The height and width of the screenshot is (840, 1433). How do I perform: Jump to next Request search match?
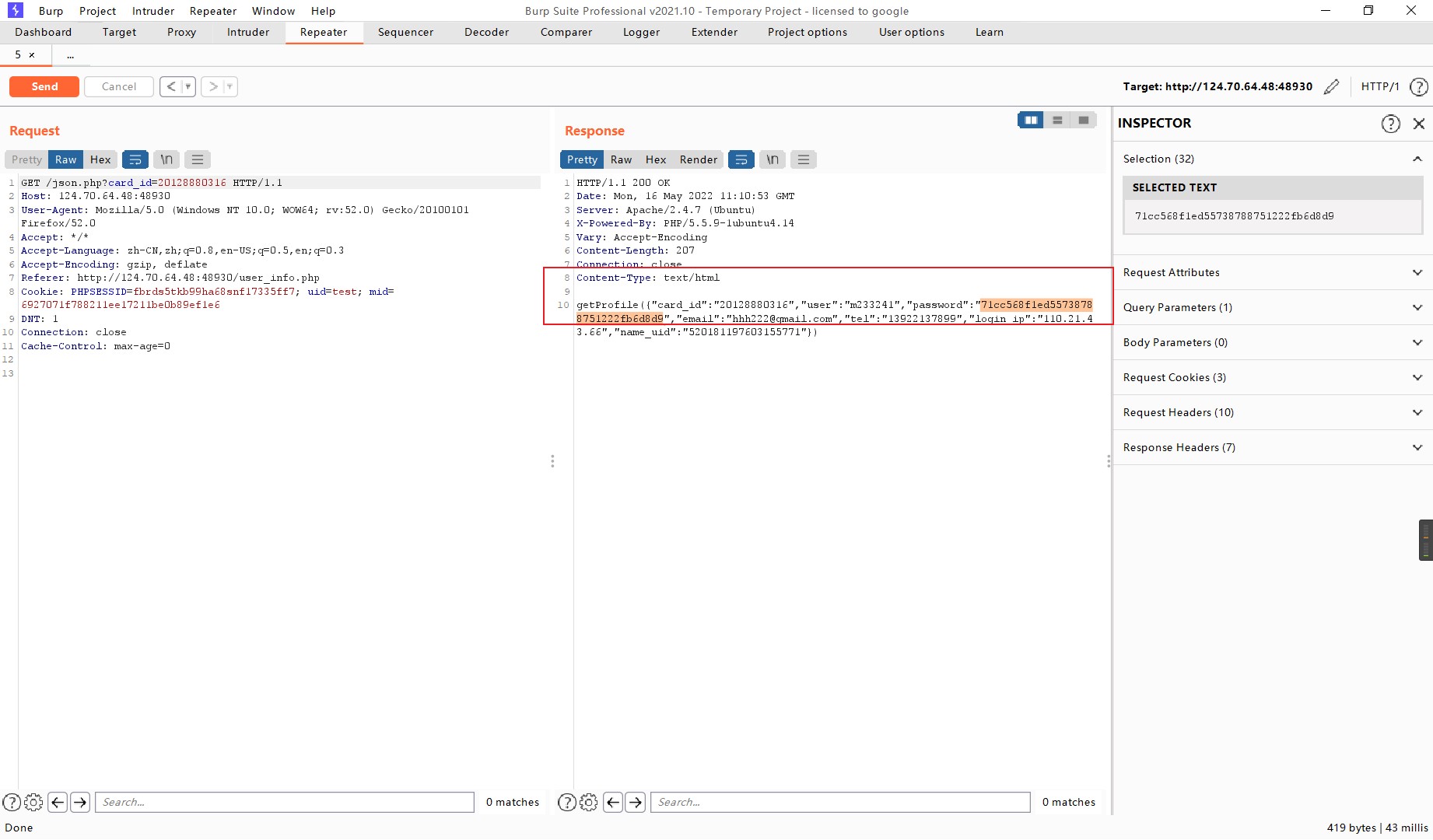[x=80, y=802]
